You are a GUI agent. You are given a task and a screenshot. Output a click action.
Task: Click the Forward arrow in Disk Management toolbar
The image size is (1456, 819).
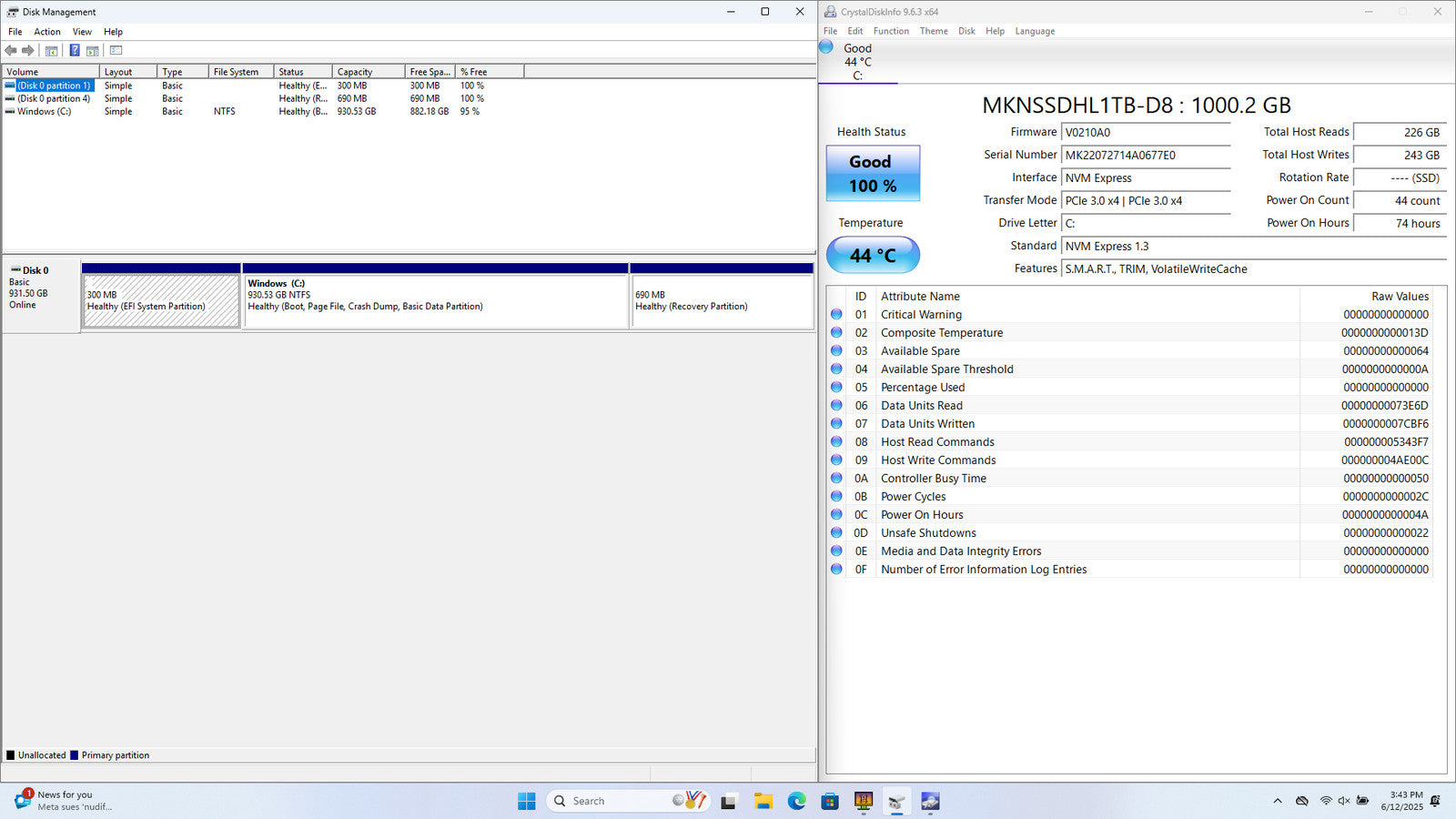pyautogui.click(x=28, y=50)
